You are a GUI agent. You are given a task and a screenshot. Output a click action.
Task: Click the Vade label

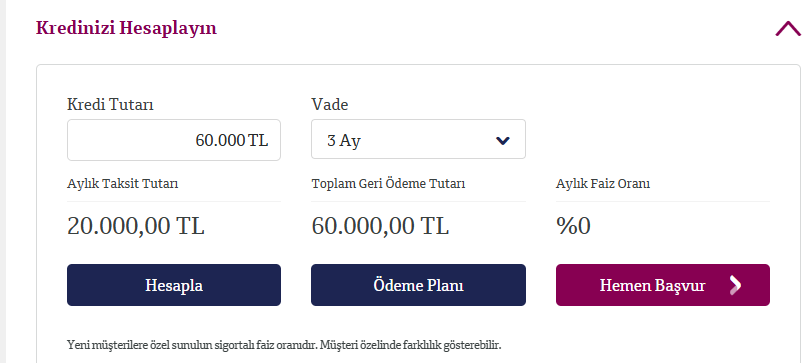point(329,104)
